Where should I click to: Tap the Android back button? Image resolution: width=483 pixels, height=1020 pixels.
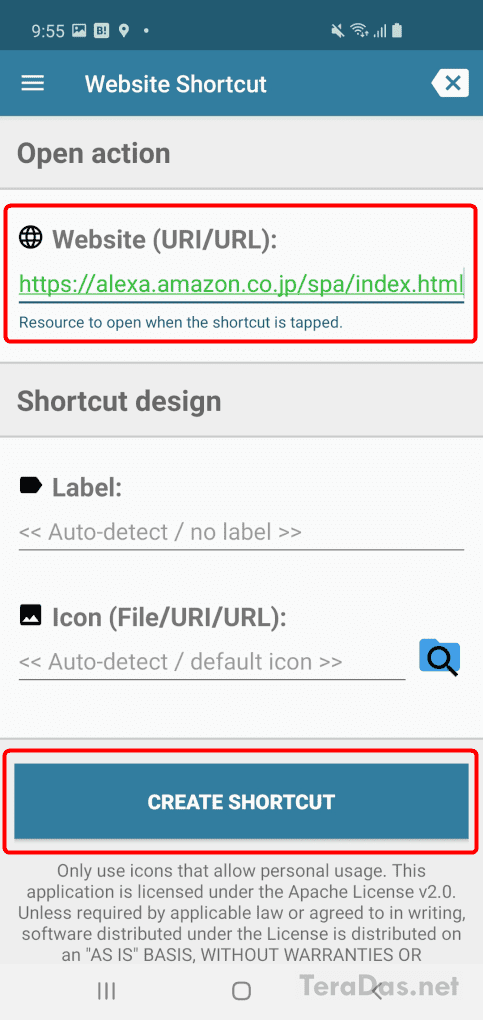pos(376,991)
